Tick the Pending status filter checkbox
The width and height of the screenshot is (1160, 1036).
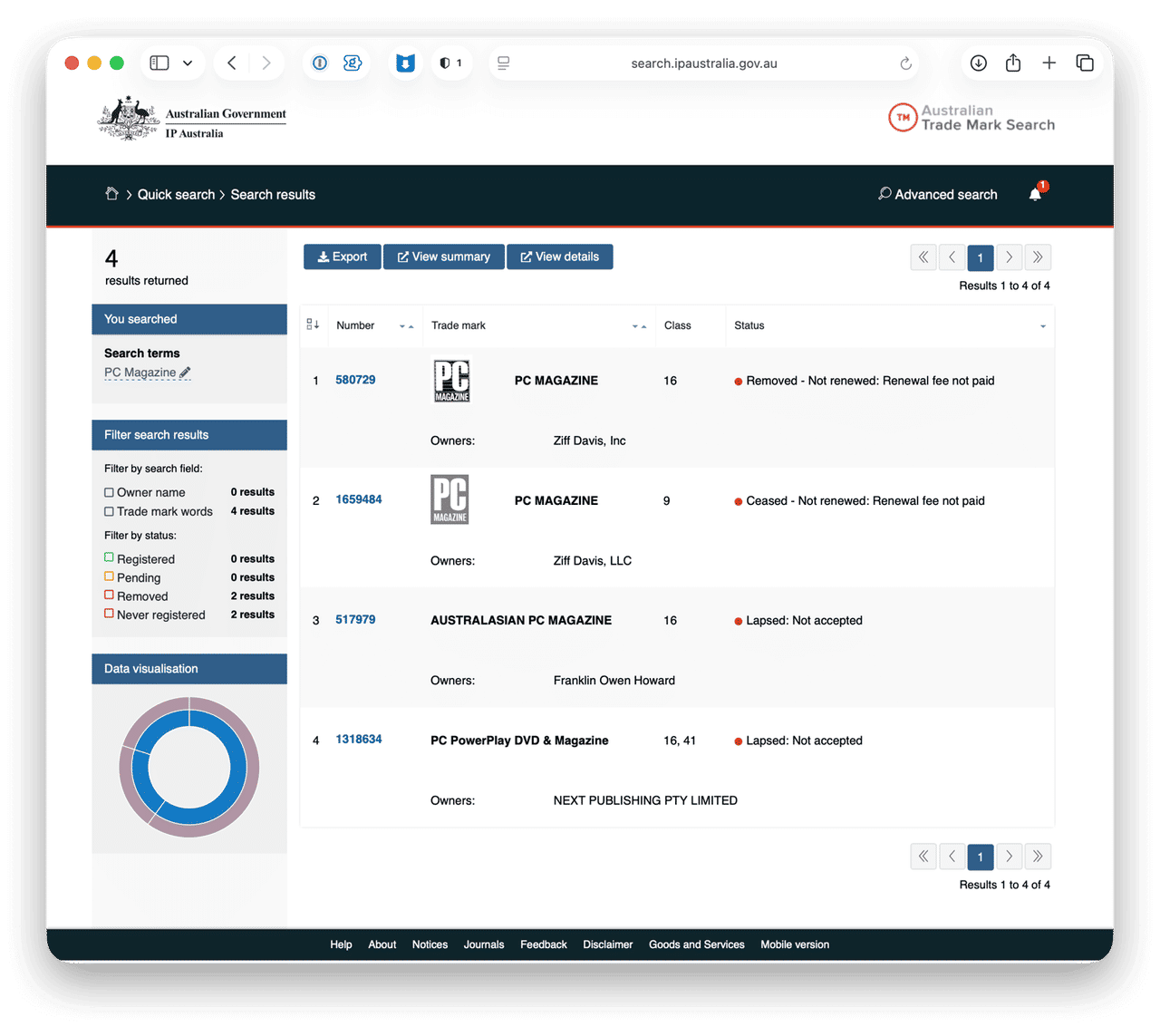[109, 576]
